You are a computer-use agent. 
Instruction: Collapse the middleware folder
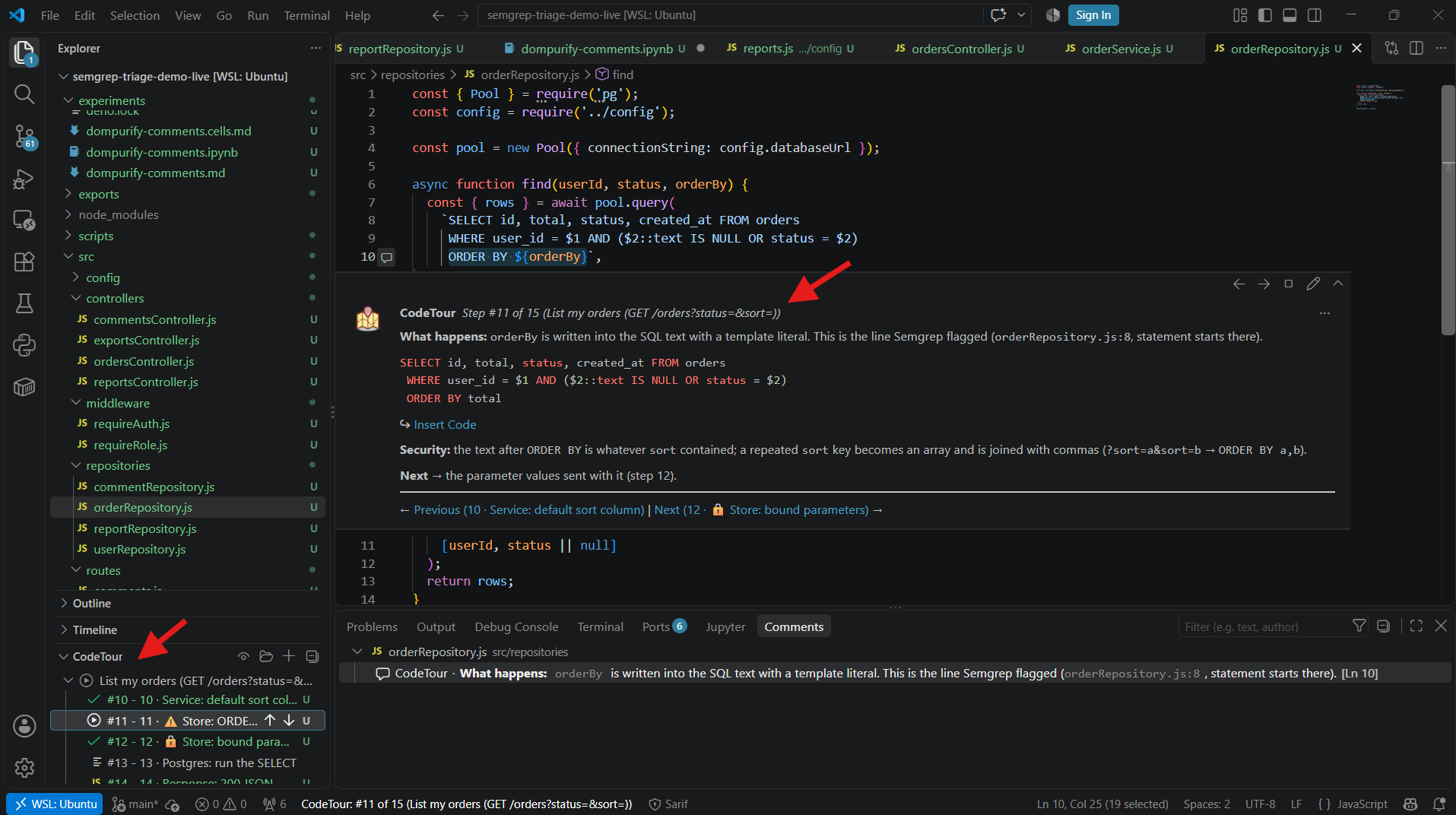(x=117, y=403)
